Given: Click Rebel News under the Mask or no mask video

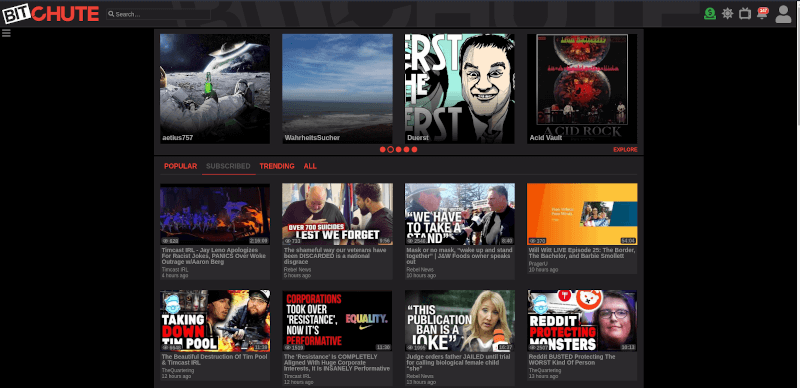Looking at the screenshot, I should [420, 269].
